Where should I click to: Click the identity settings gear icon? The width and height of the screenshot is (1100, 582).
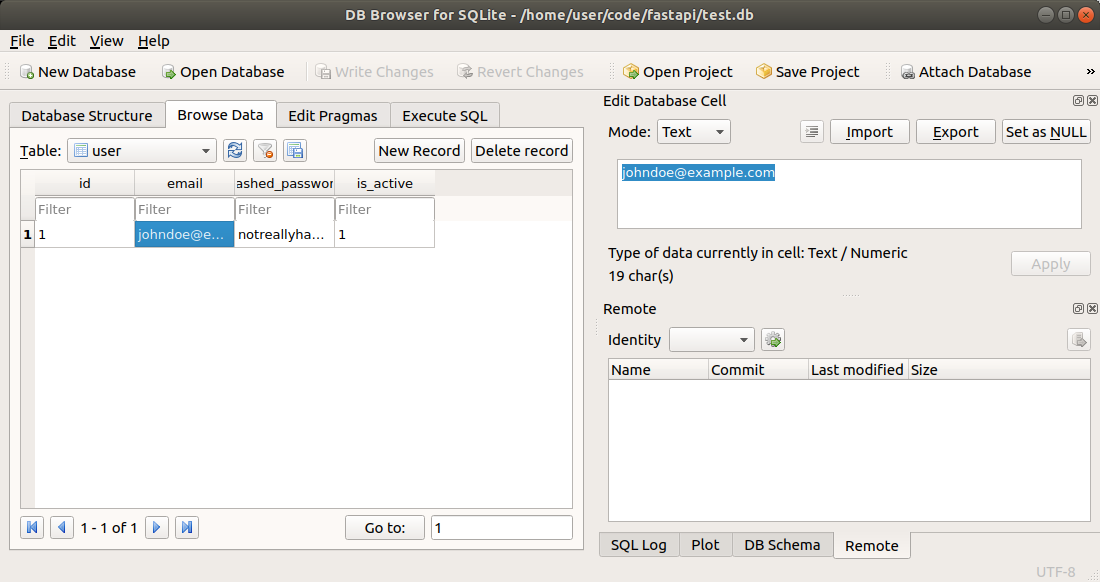coord(773,340)
